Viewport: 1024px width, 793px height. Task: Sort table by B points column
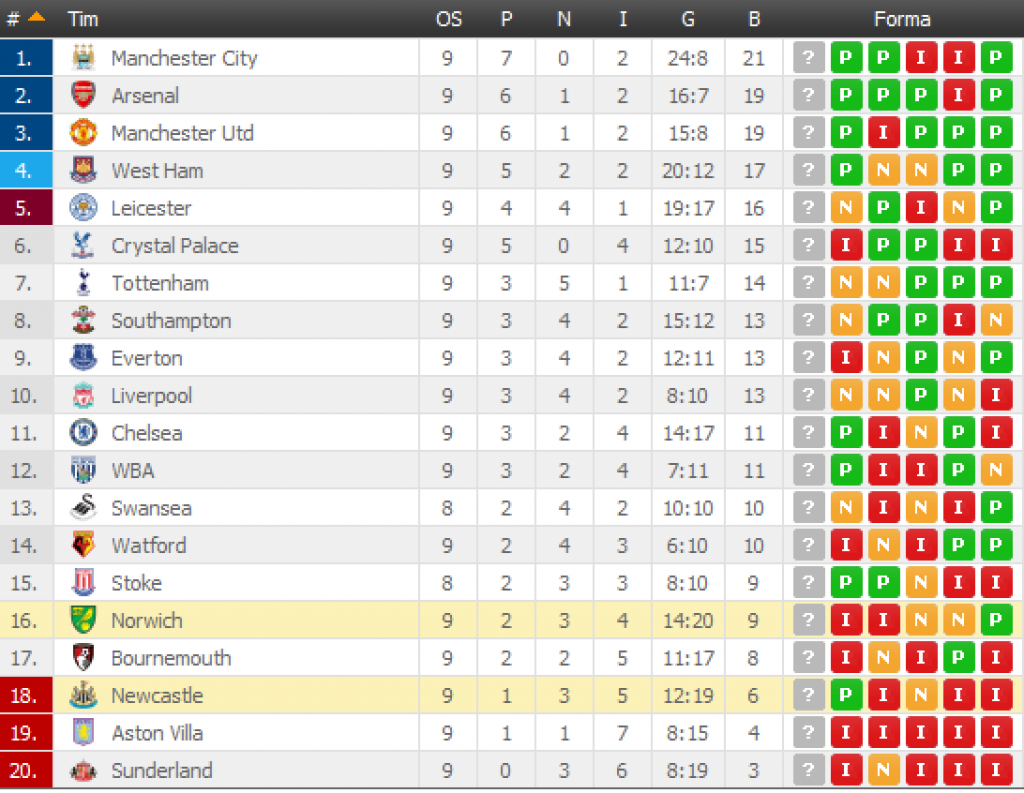(754, 19)
